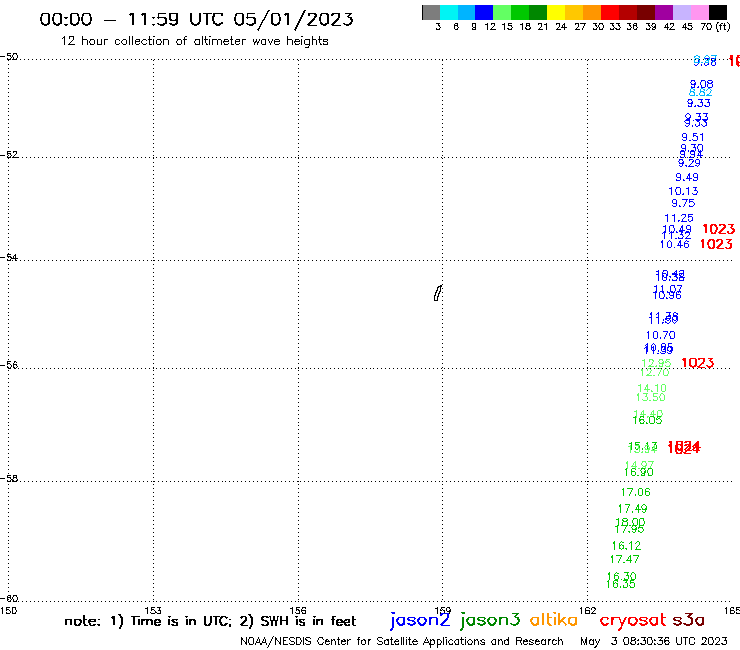Select the wave height reading 17.49
740x650 pixels.
pyautogui.click(x=632, y=509)
